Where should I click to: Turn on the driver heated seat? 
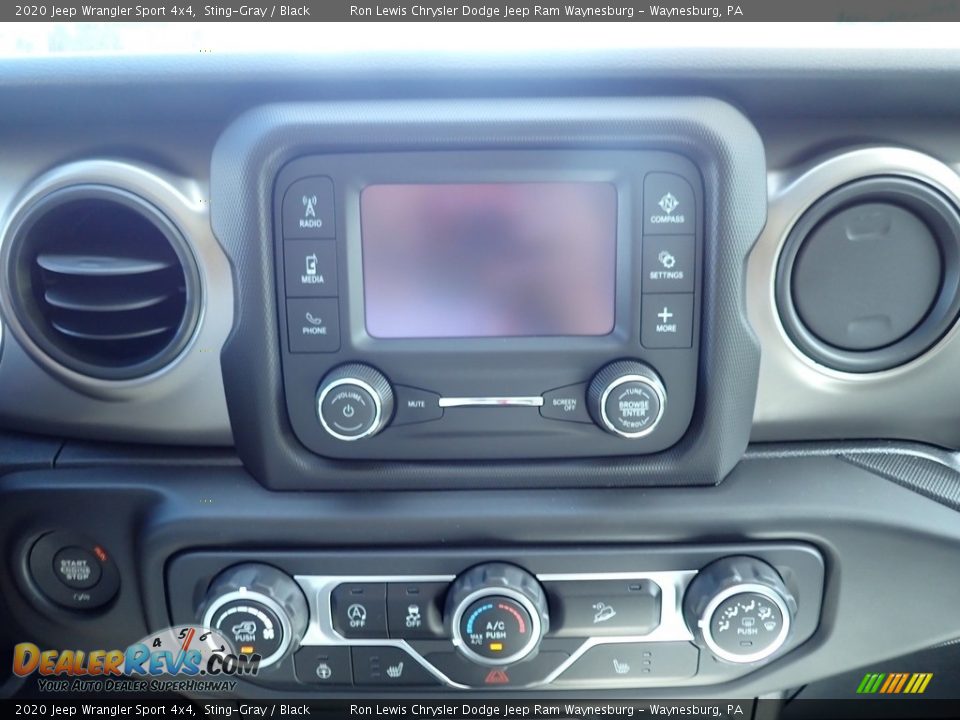coord(394,668)
